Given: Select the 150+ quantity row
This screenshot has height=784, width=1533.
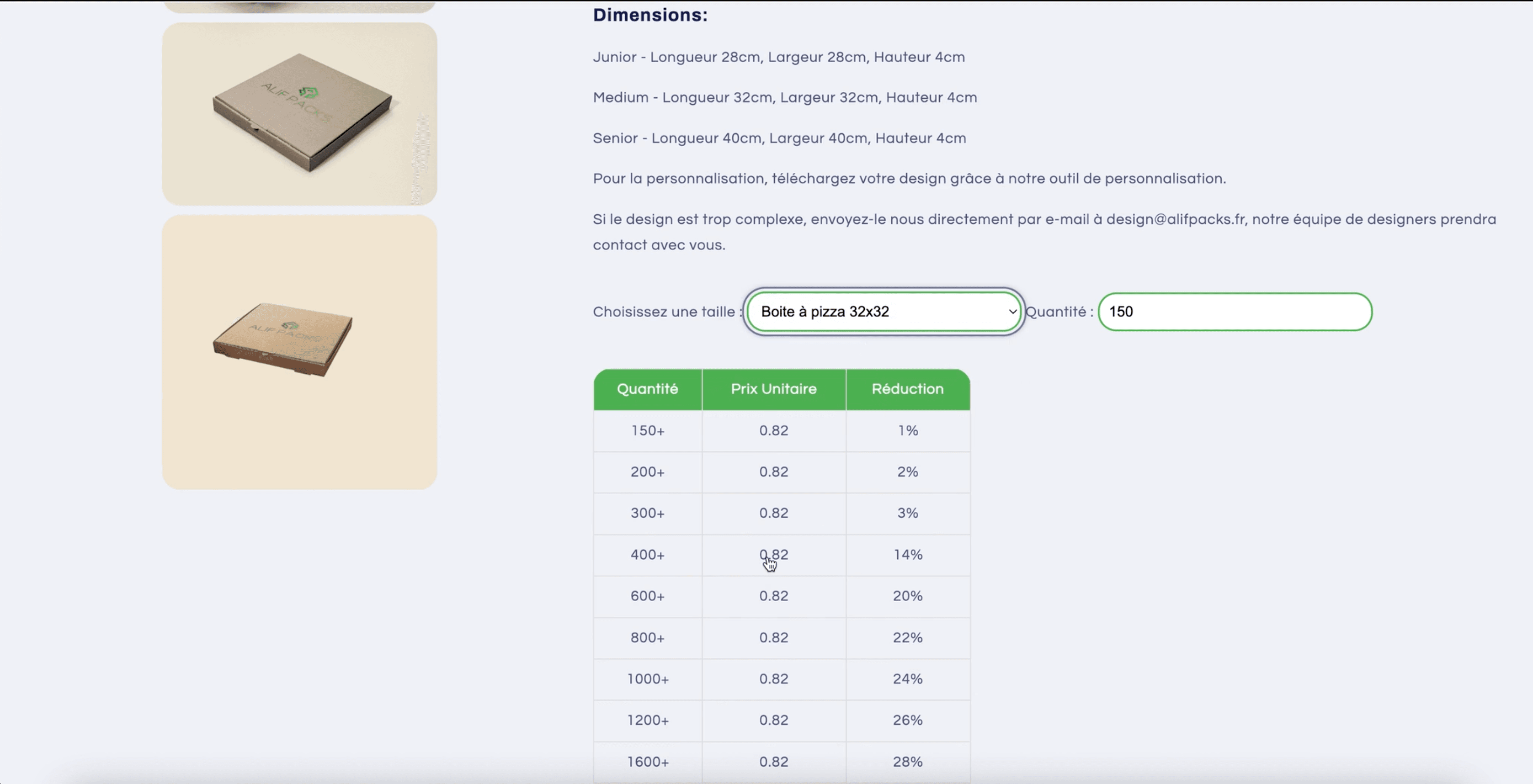Looking at the screenshot, I should click(782, 431).
